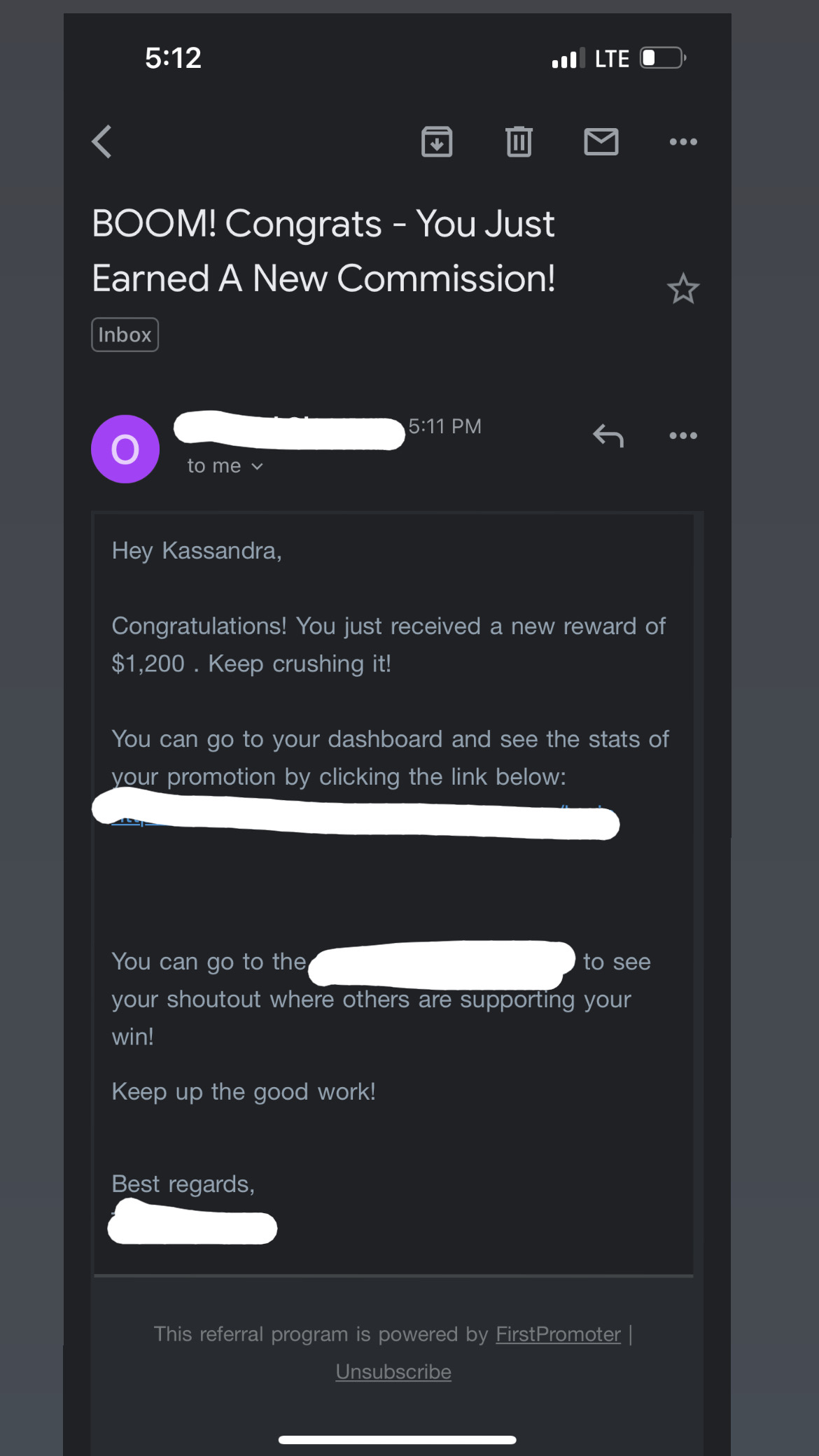Tap the battery status icon

pyautogui.click(x=662, y=58)
